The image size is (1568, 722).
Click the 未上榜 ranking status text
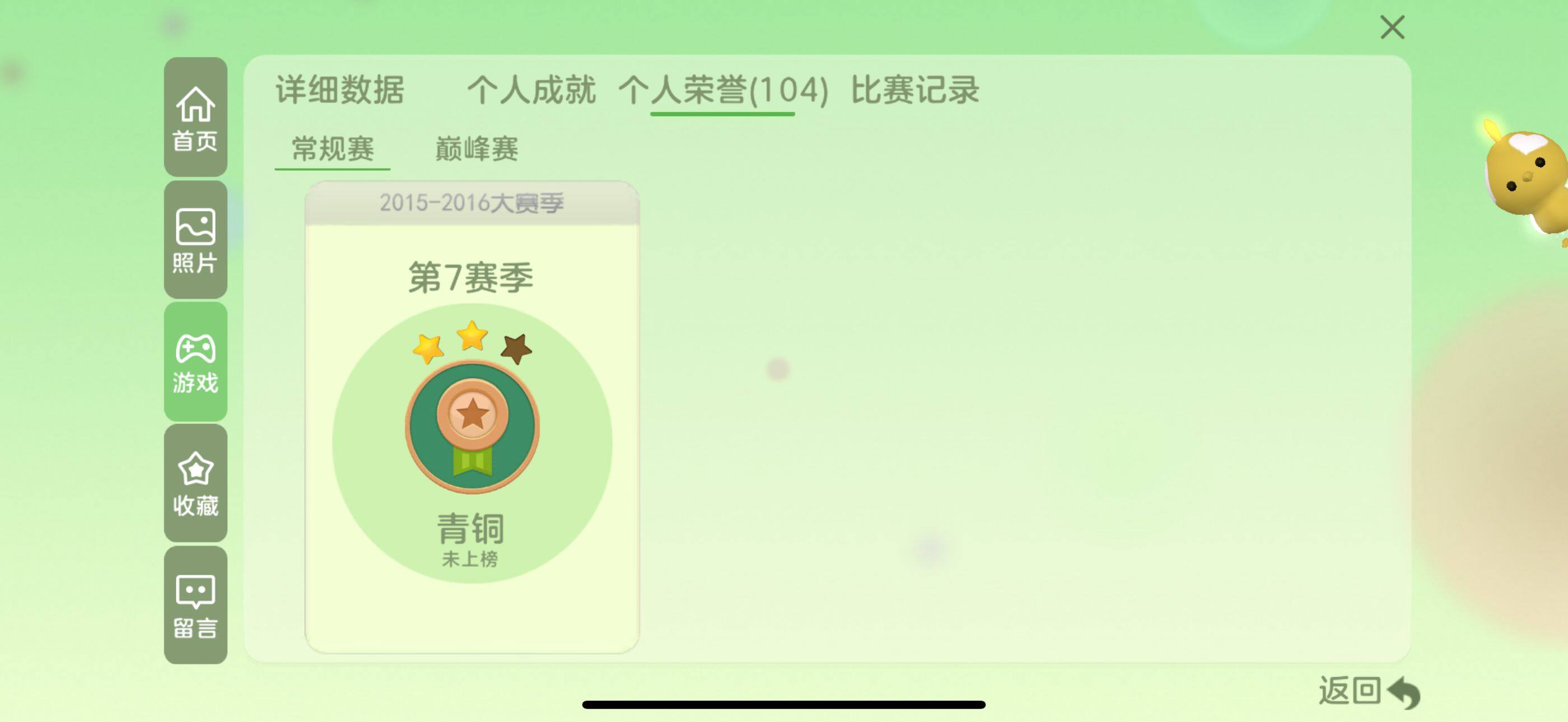click(470, 559)
